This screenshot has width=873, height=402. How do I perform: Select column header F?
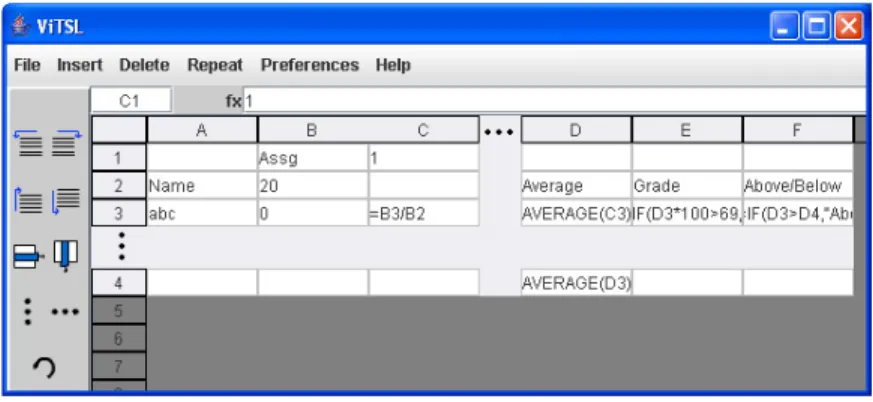pos(797,130)
